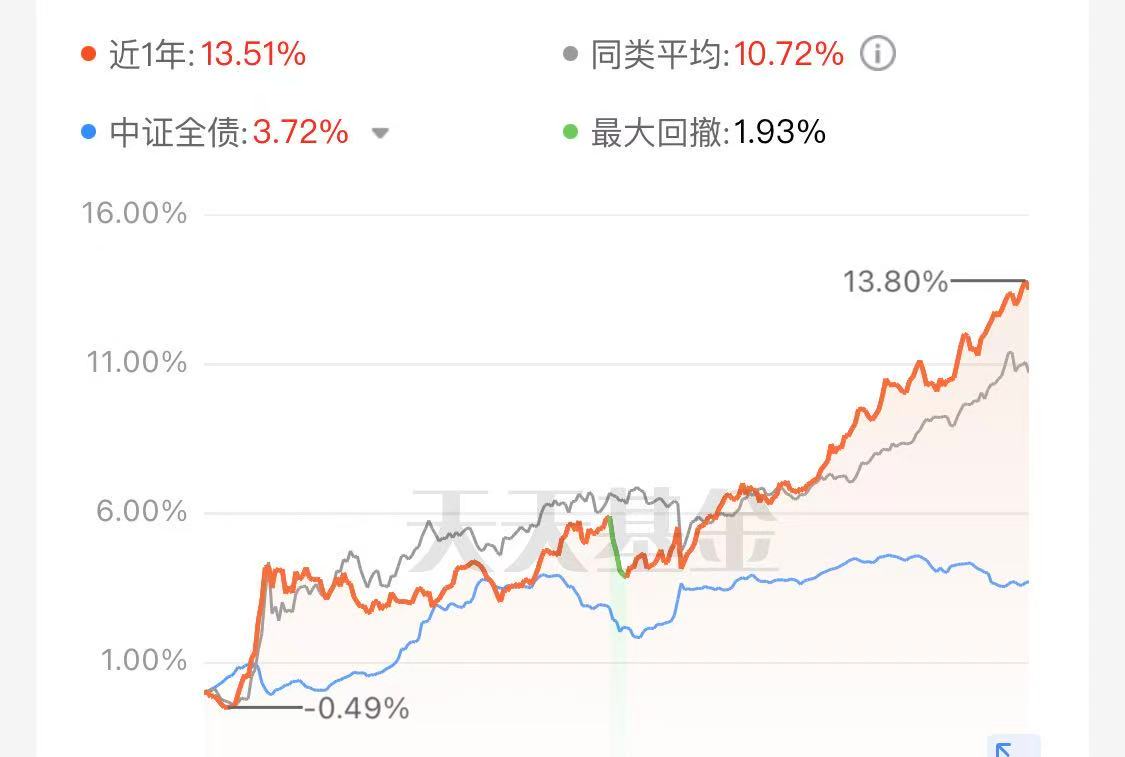1125x757 pixels.
Task: Toggle the gray 同类平均 legend dot
Action: [570, 54]
